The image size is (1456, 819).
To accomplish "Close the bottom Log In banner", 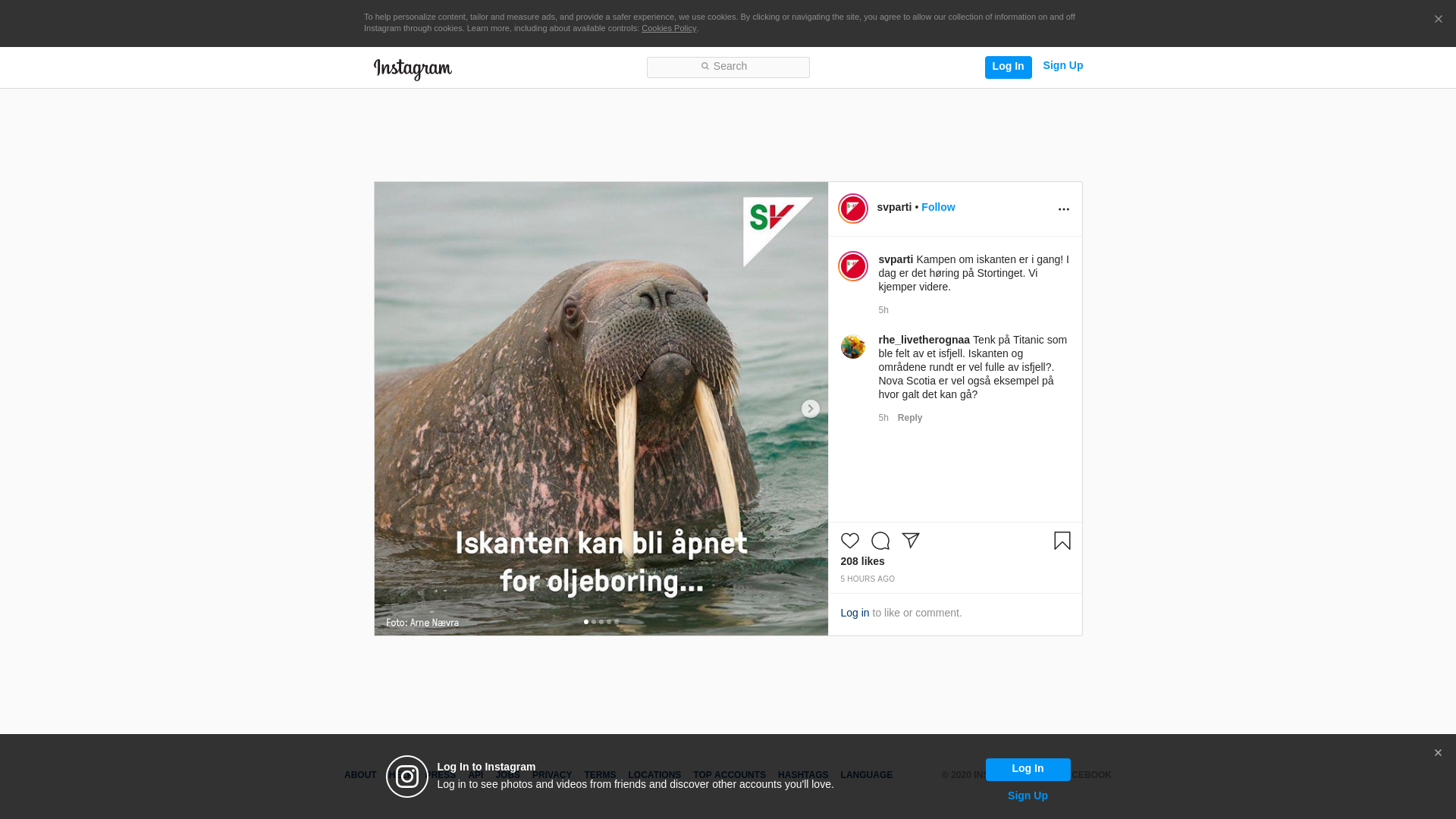I will tap(1438, 753).
